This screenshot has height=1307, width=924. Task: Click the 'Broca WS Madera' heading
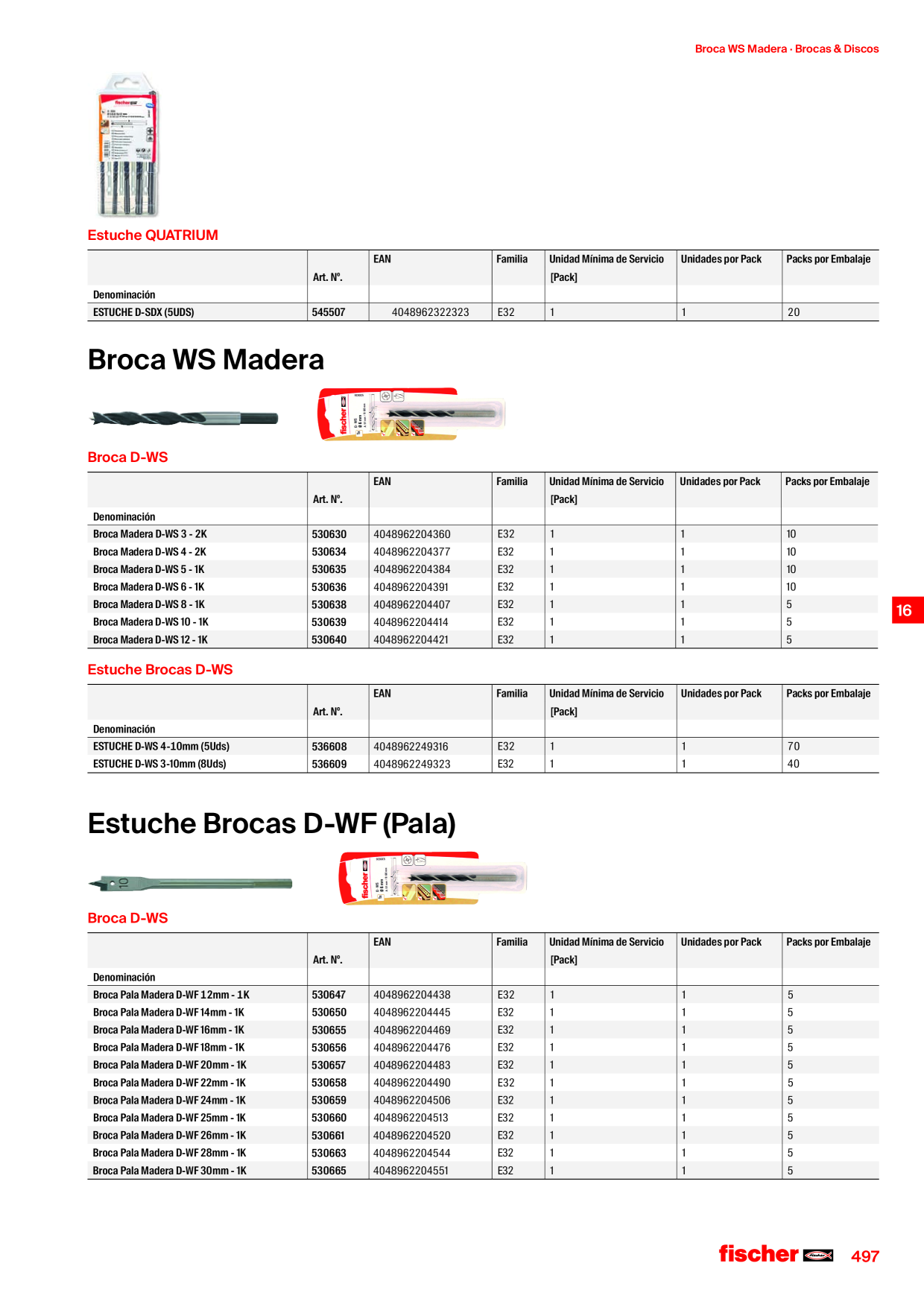pos(206,360)
